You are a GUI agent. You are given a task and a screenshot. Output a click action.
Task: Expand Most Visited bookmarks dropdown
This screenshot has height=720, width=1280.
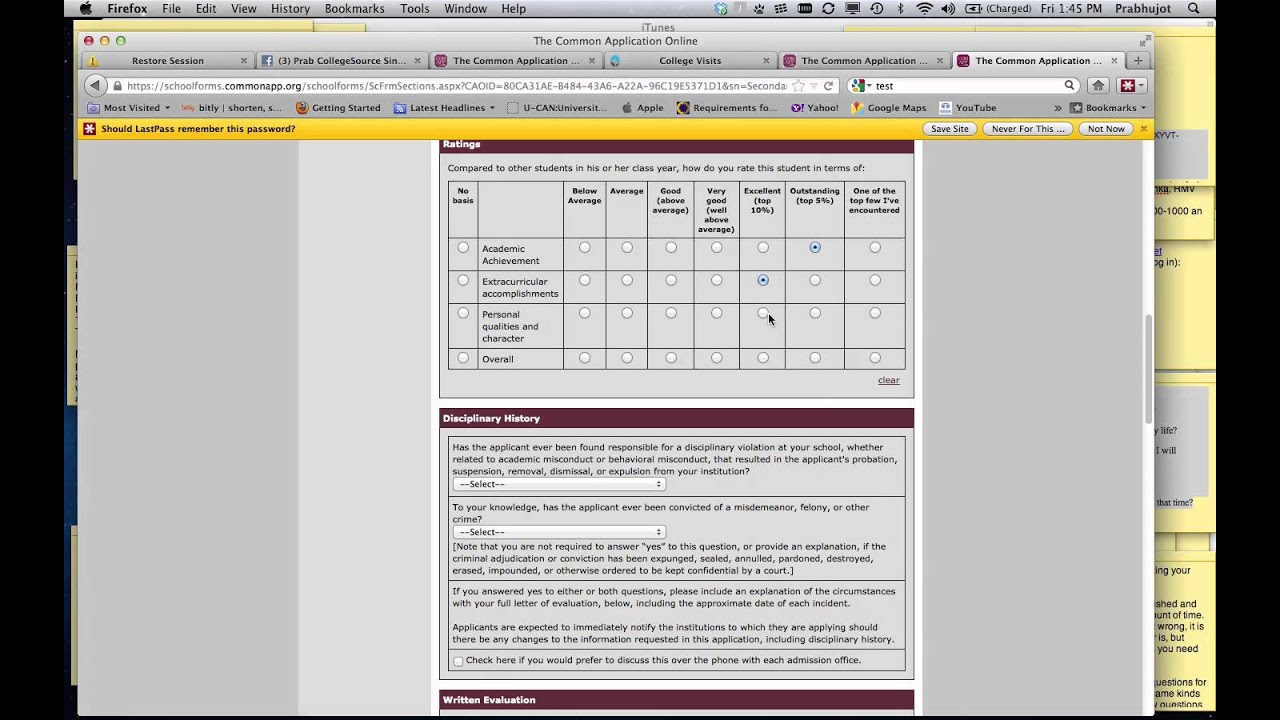point(129,108)
